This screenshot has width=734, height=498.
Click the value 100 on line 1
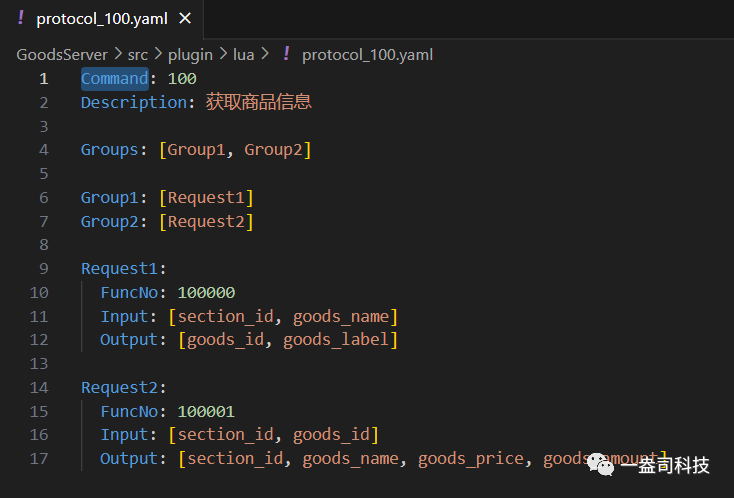tap(182, 79)
